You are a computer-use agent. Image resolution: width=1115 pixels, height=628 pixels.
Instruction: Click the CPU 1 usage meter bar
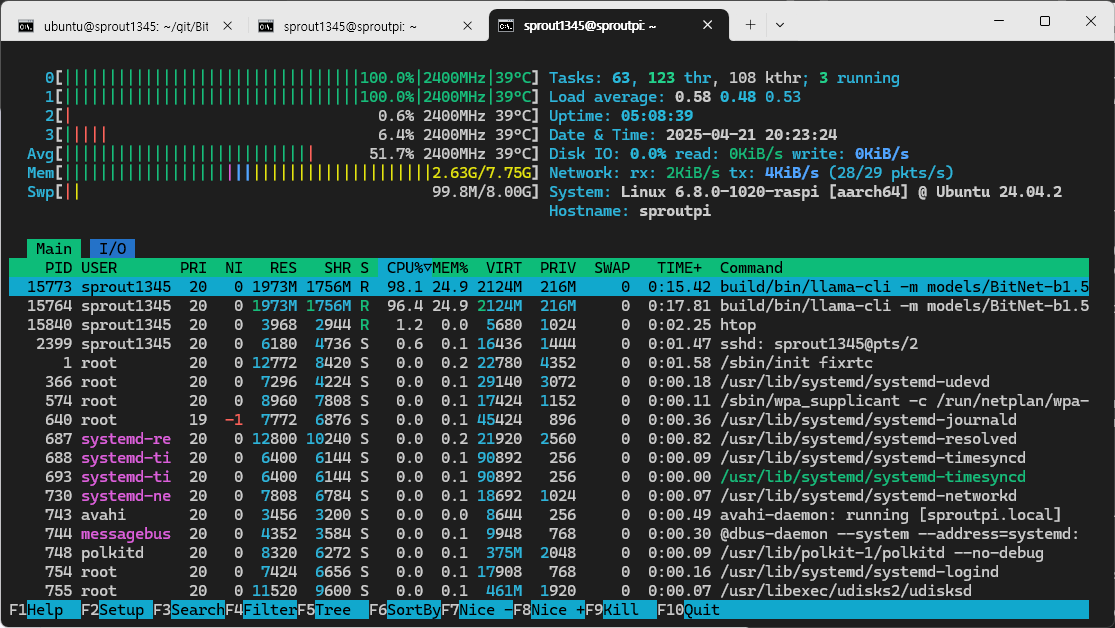292,97
